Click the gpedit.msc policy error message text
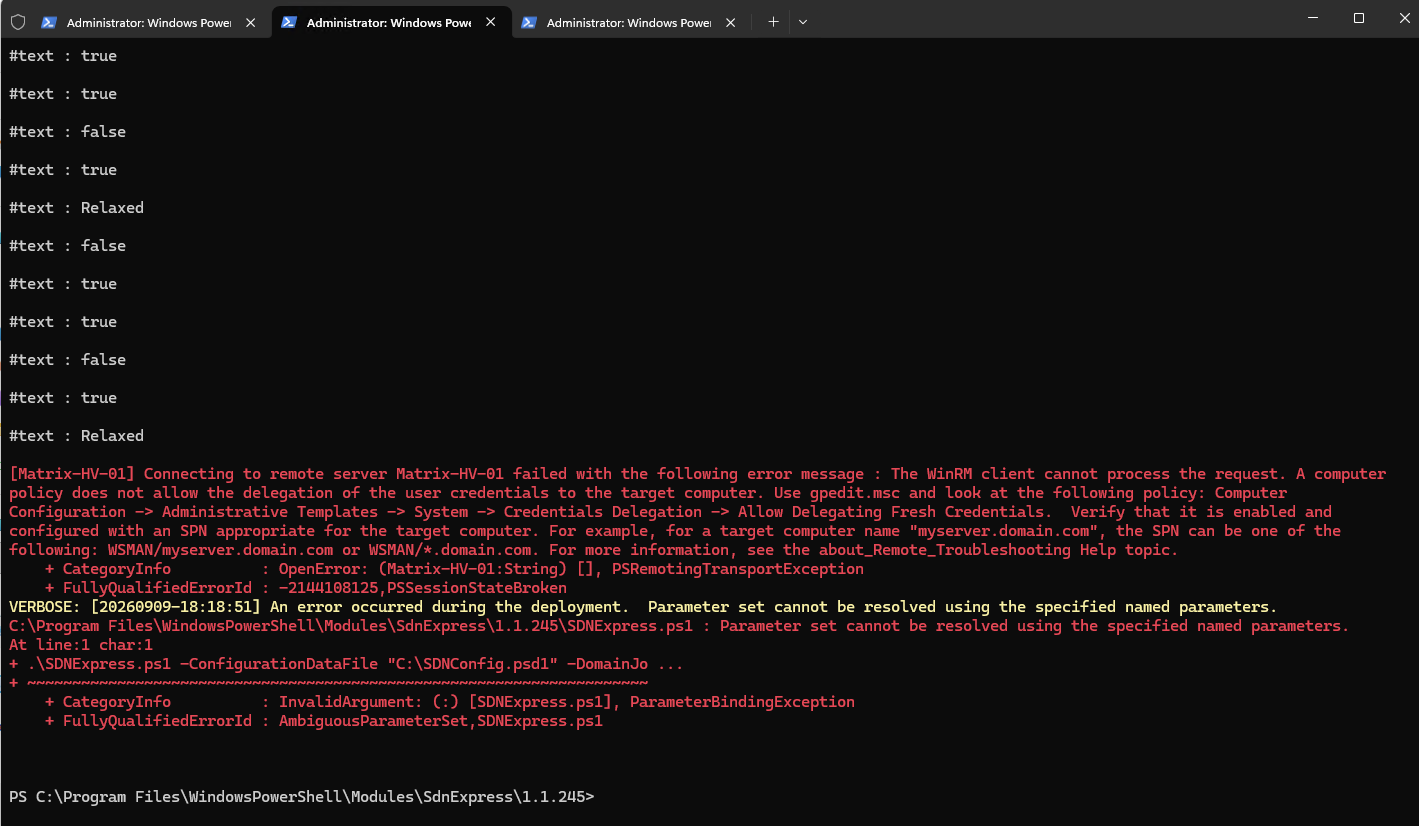Screen dimensions: 1419x826 click(x=698, y=512)
